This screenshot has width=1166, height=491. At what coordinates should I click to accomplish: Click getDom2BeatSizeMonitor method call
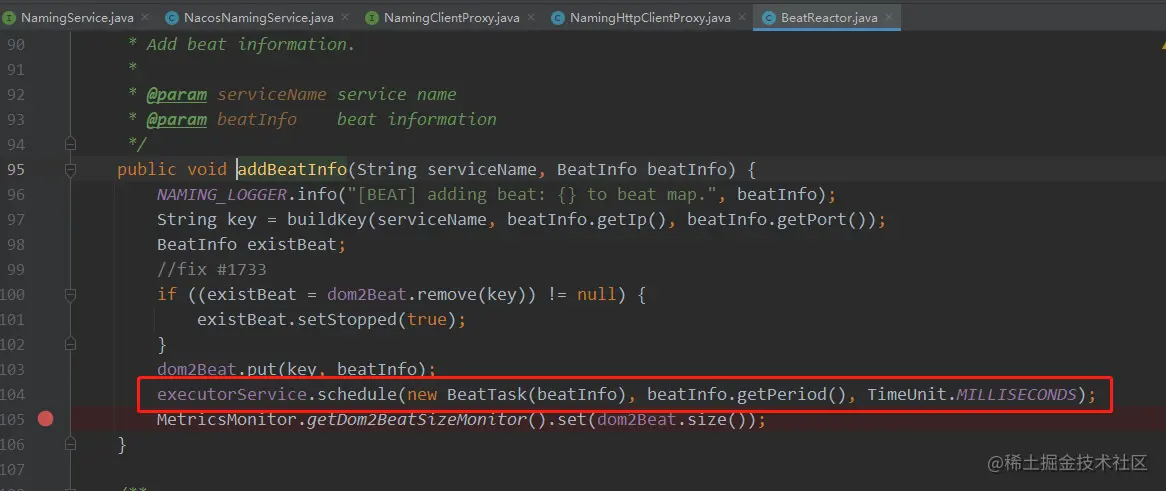416,420
